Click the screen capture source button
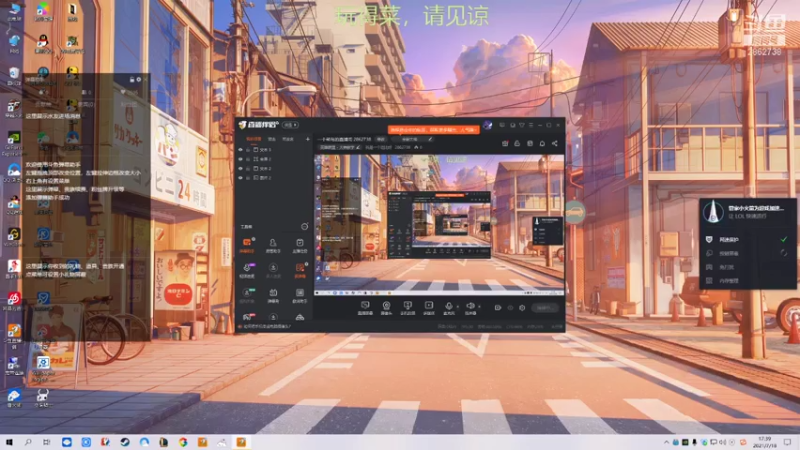Viewport: 800px width, 450px height. click(365, 308)
